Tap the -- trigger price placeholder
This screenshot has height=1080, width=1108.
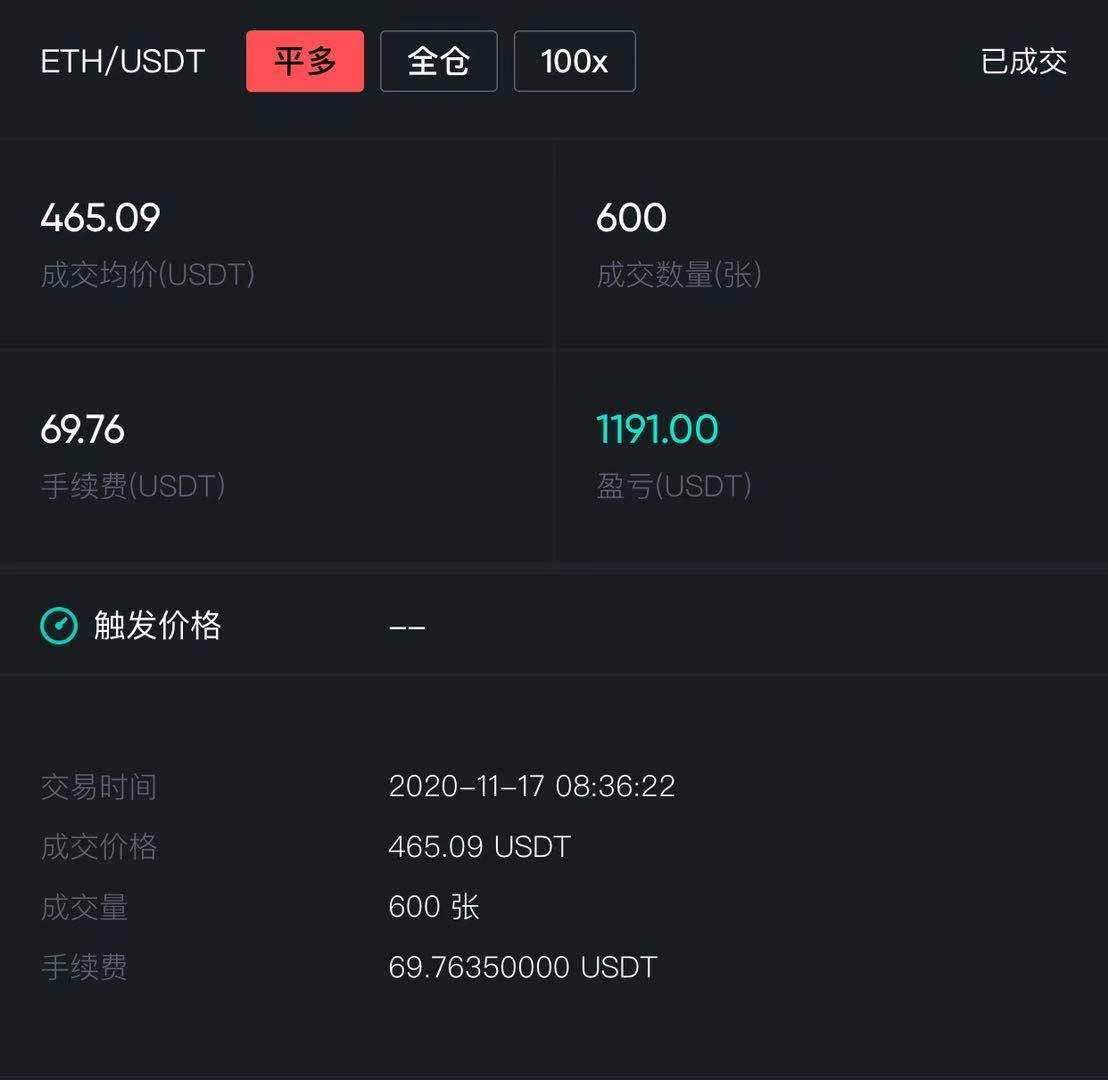(x=407, y=625)
